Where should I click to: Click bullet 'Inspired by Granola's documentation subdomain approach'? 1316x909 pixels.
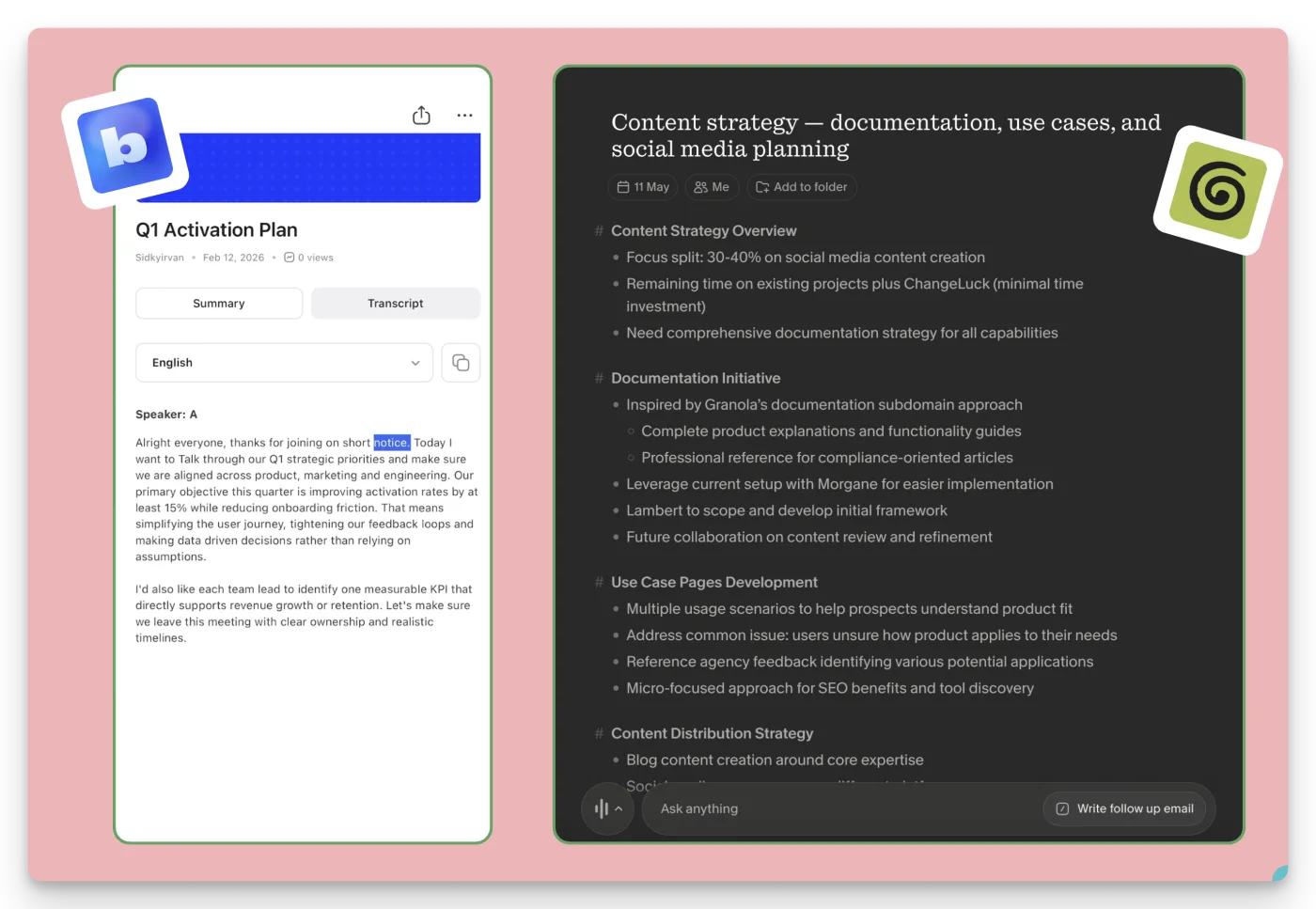coord(824,405)
